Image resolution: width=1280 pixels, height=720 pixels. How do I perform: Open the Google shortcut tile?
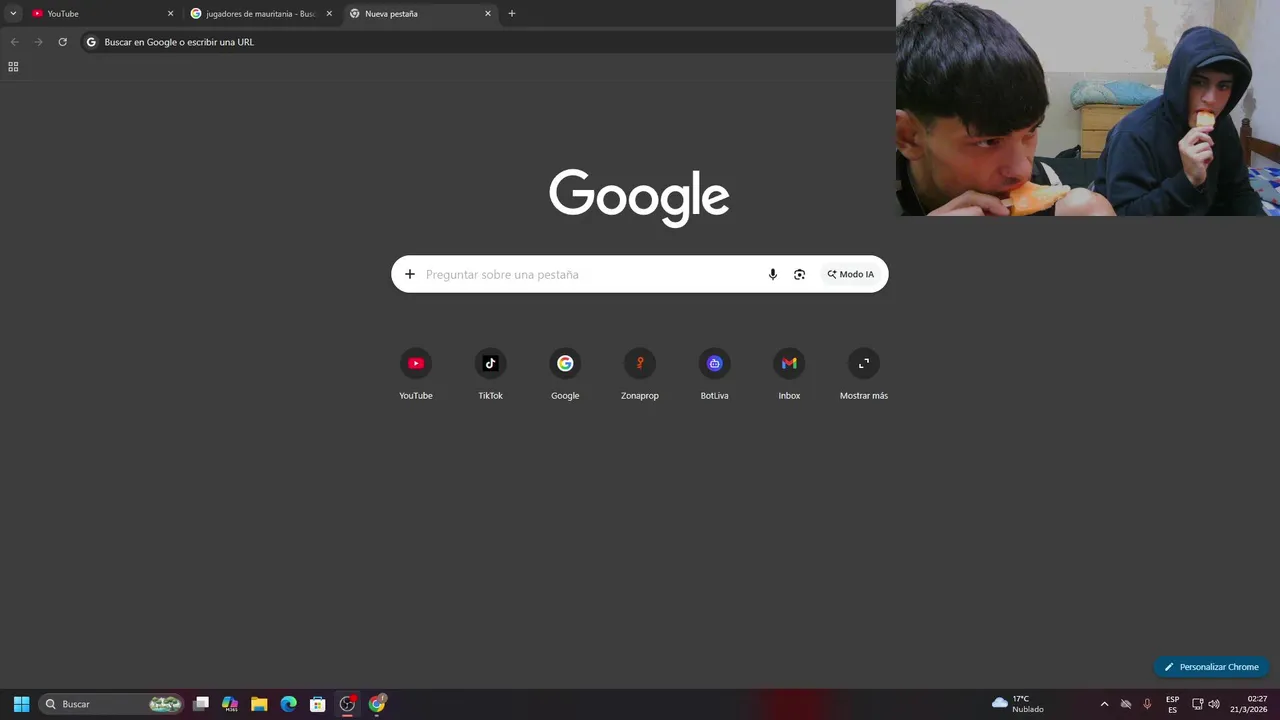(x=565, y=375)
